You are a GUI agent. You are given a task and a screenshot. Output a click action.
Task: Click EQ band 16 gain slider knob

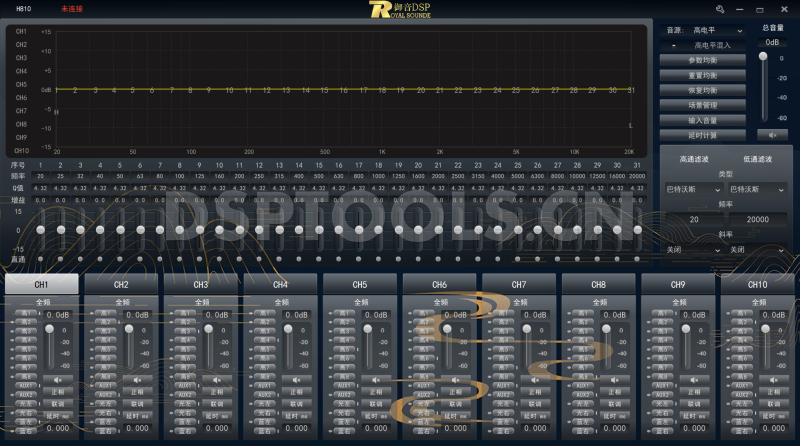click(339, 230)
